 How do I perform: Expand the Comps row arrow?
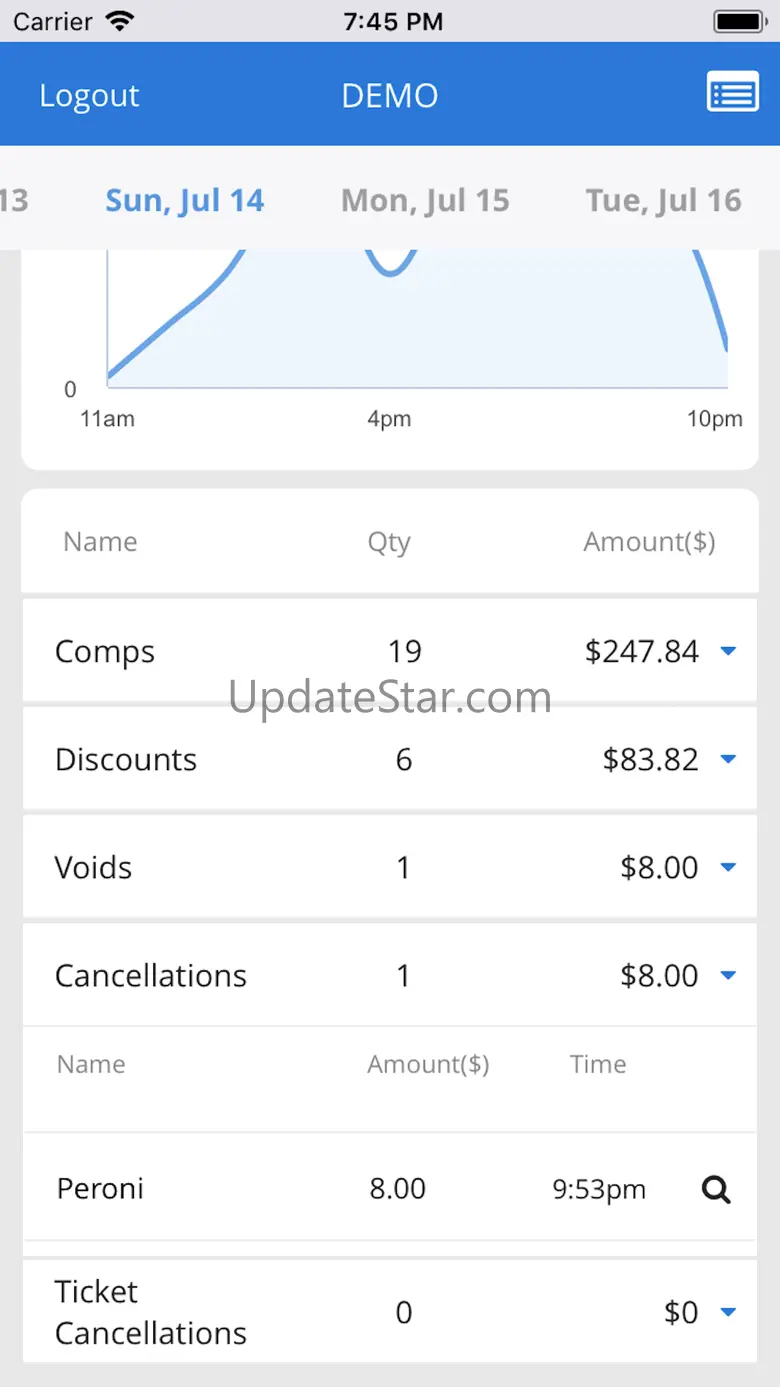728,652
